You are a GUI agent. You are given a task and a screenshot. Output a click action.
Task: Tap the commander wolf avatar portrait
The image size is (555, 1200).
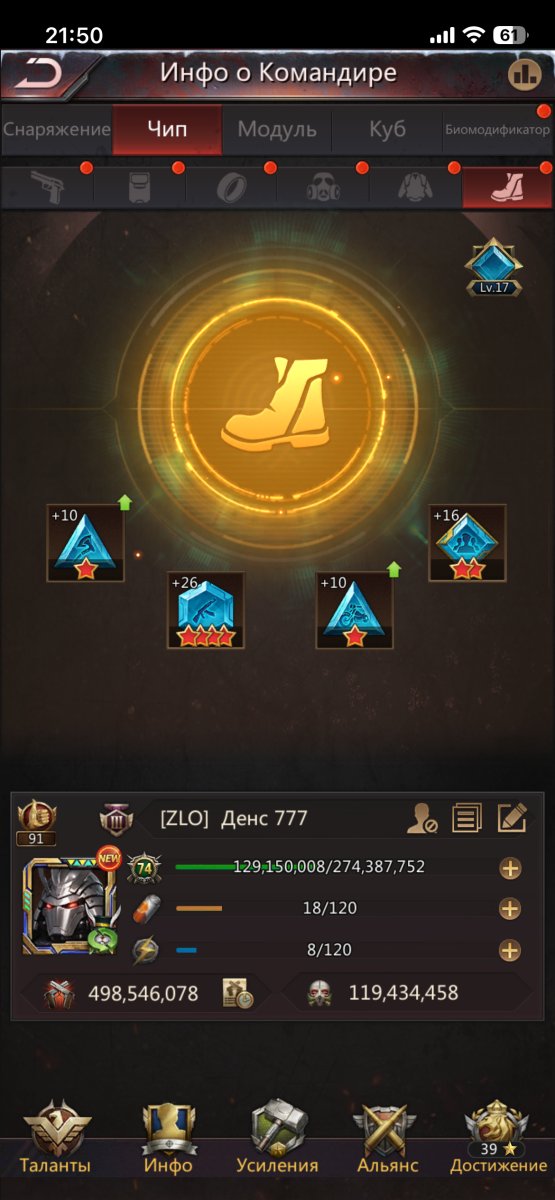[x=63, y=905]
